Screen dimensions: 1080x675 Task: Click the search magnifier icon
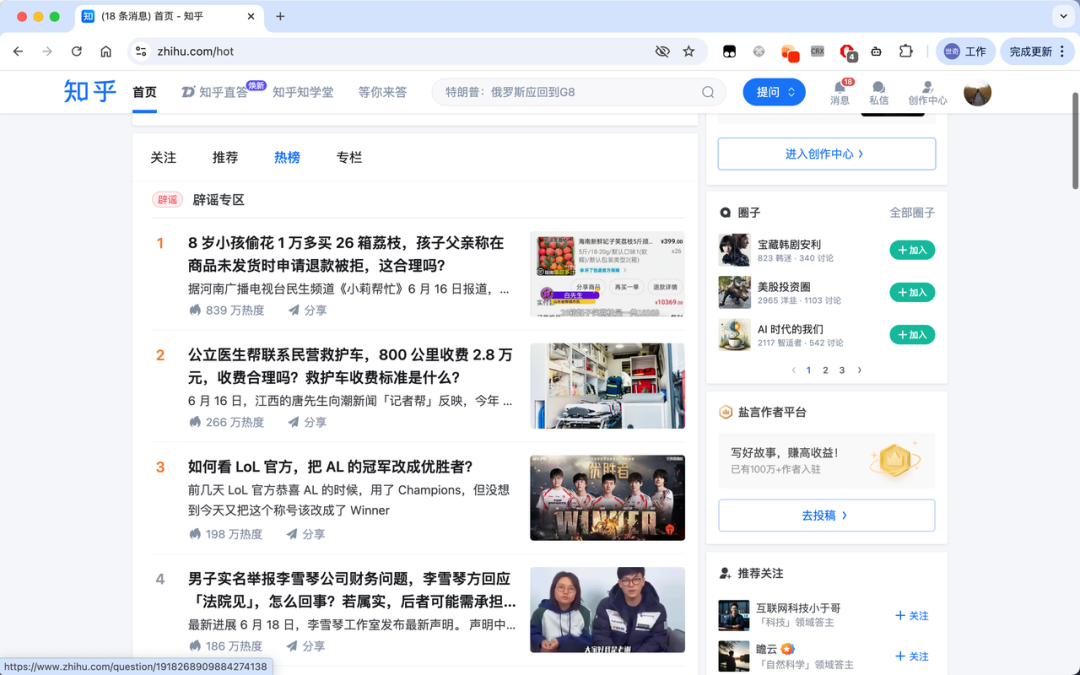tap(708, 92)
